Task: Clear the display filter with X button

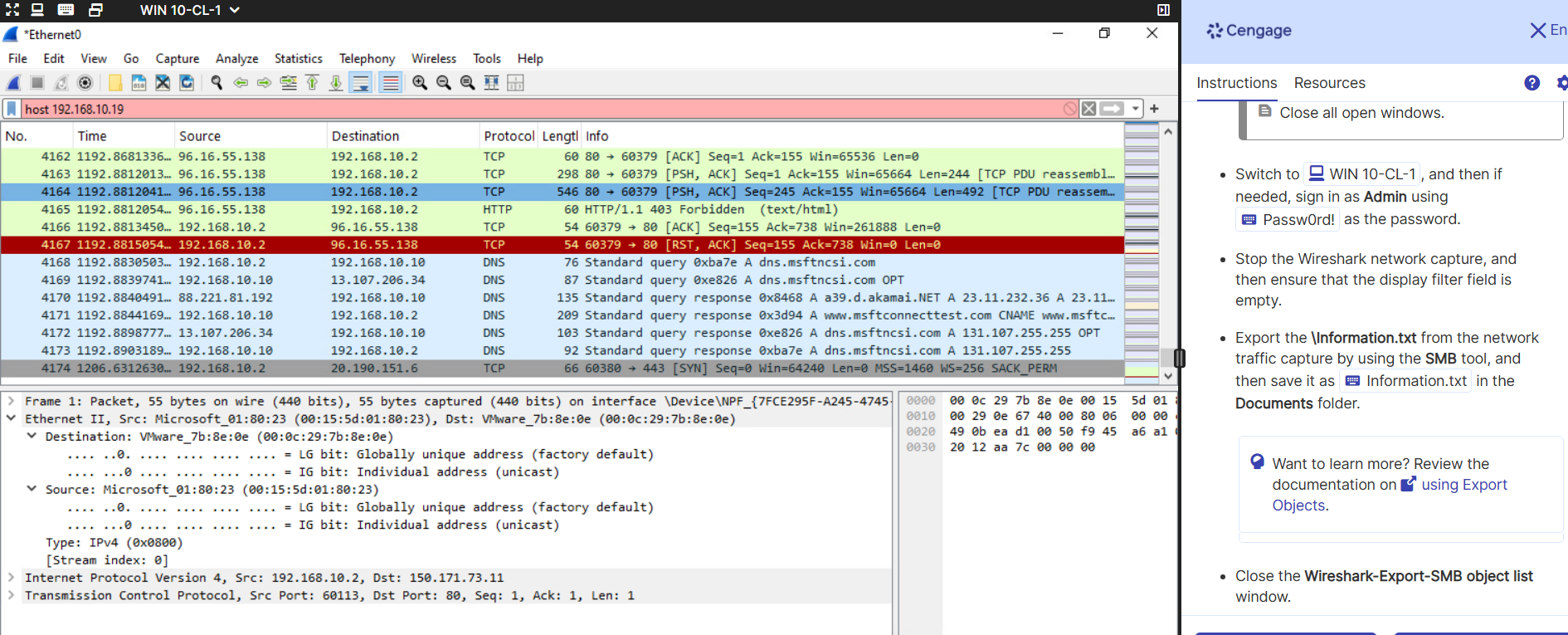Action: tap(1088, 109)
